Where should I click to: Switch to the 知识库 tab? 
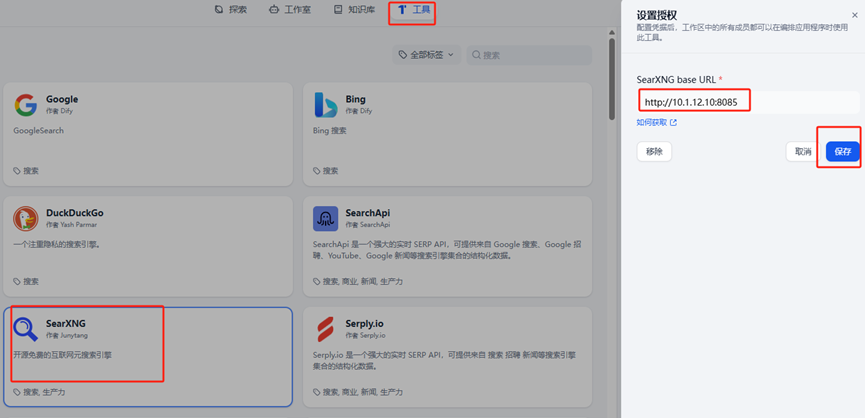(x=352, y=9)
